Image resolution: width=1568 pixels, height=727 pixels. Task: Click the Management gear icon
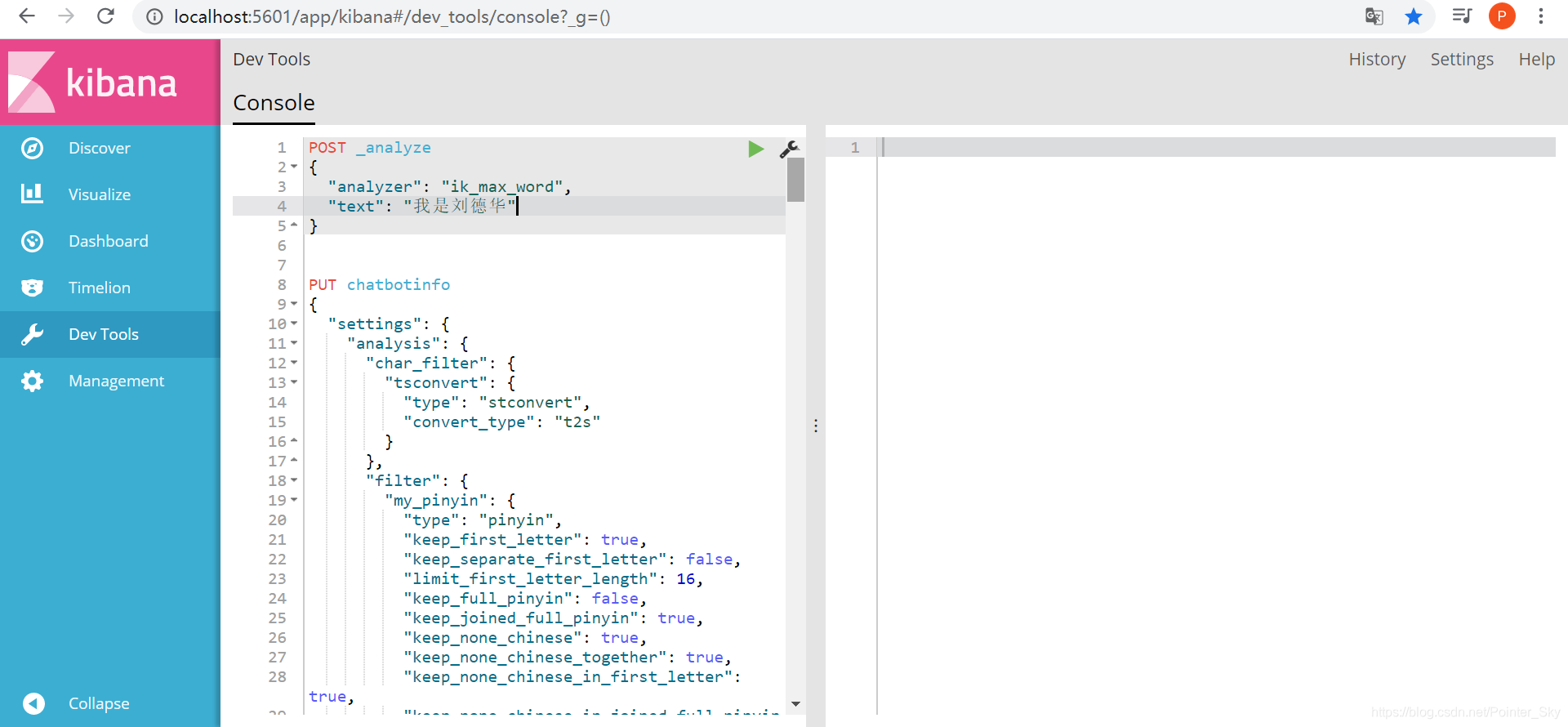tap(32, 381)
